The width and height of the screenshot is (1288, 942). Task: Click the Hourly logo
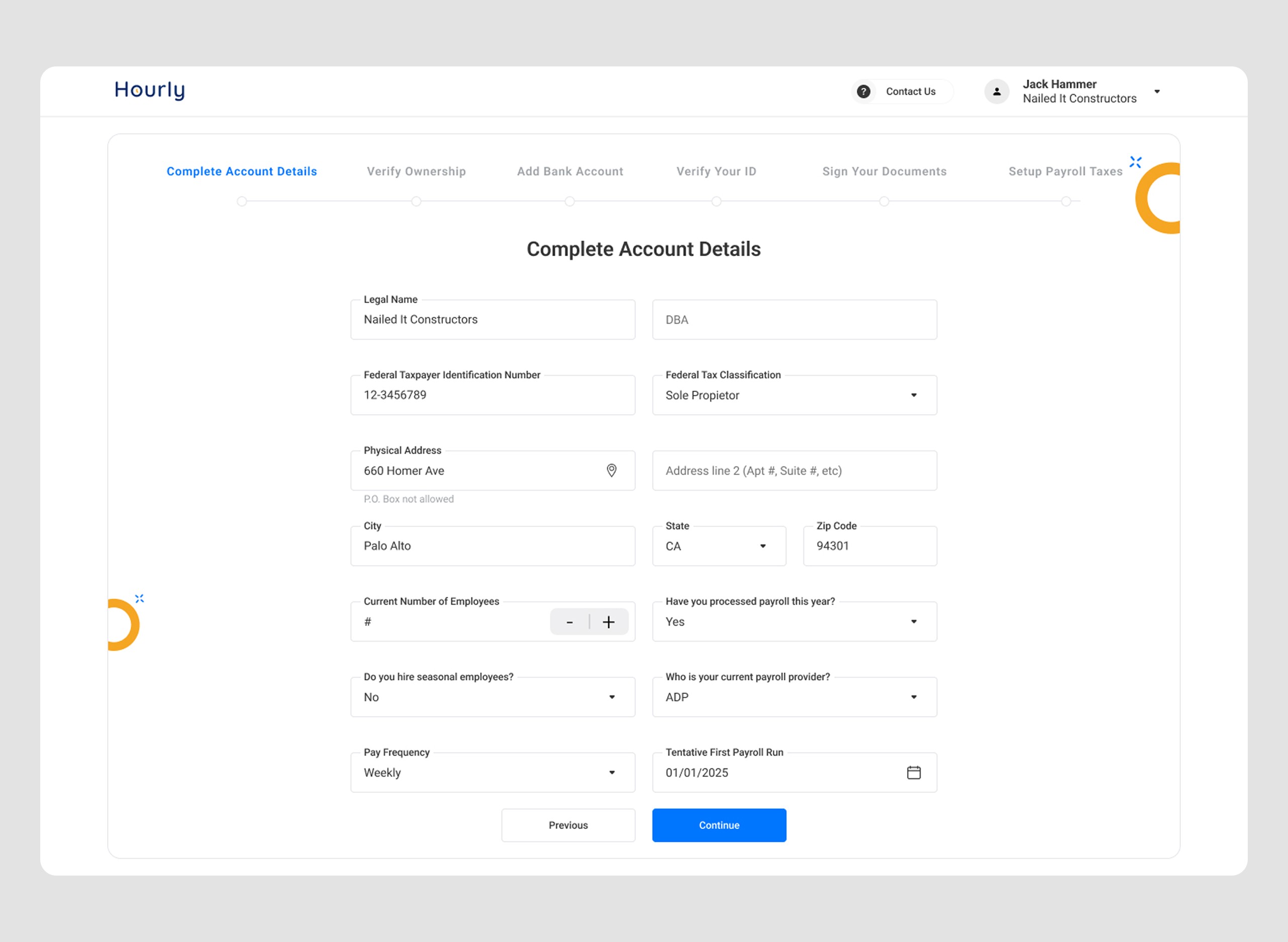(149, 90)
